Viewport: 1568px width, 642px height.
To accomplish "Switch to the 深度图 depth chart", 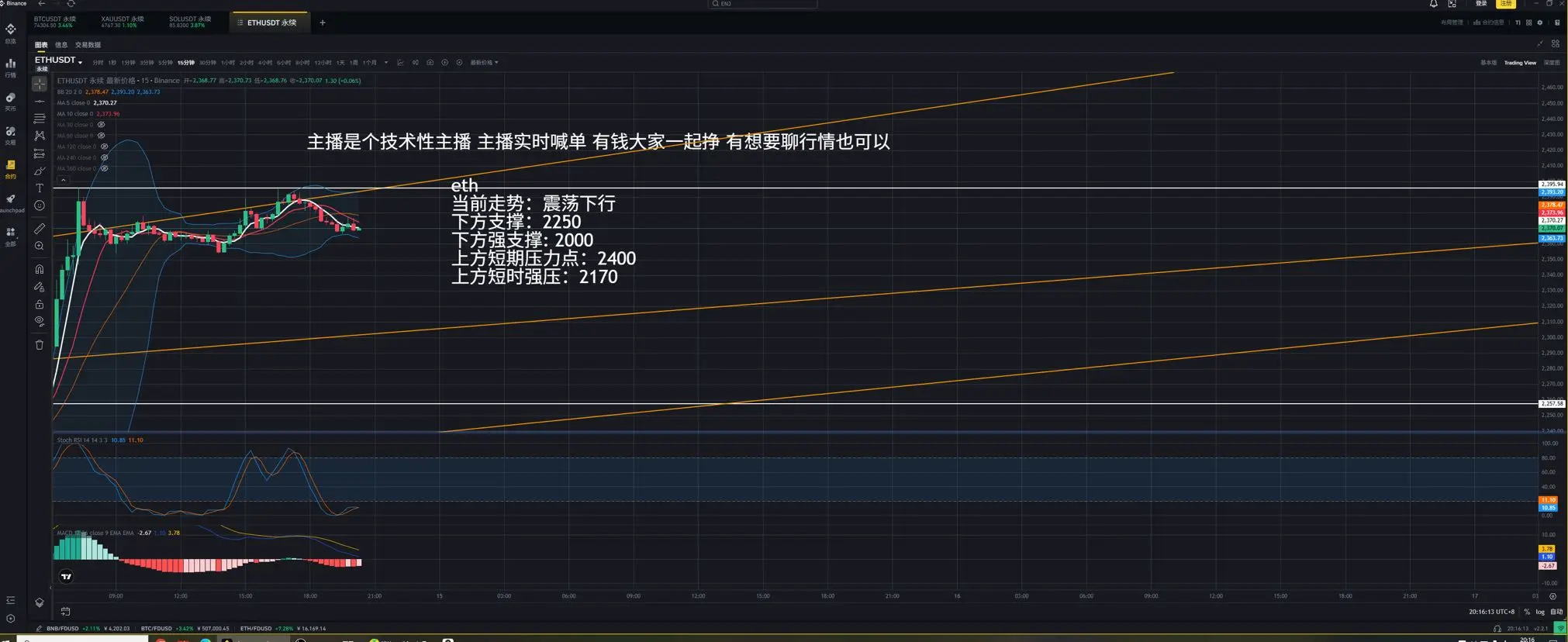I will point(1552,63).
